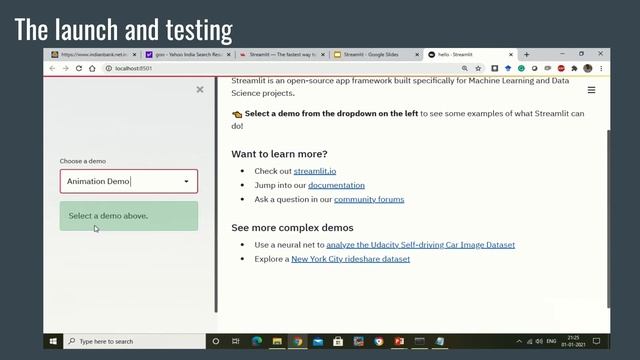Switch to the Streamlit — The fastest way tab

(x=282, y=54)
